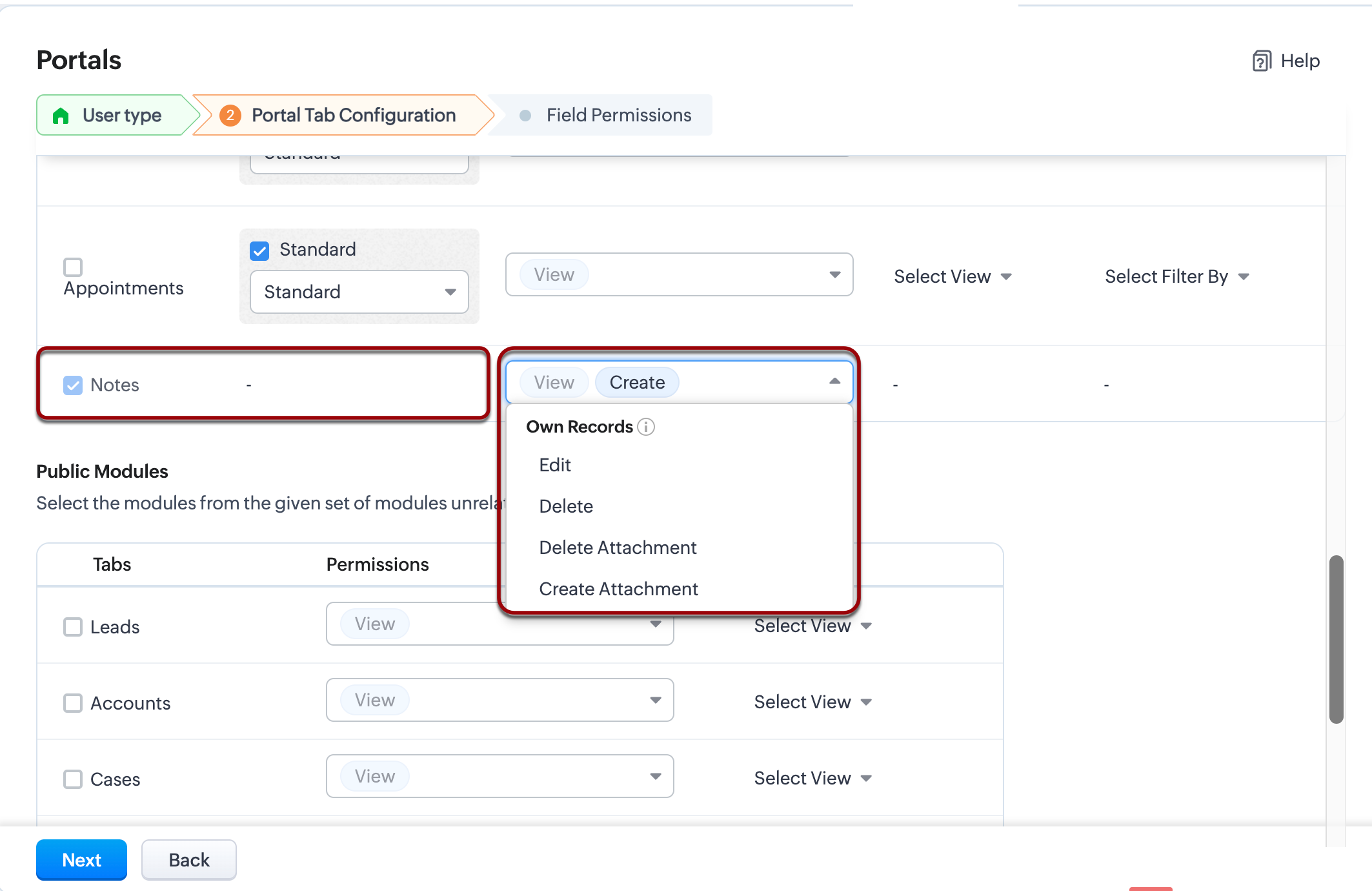1372x891 pixels.
Task: Click the Public Modules heading
Action: coord(102,471)
